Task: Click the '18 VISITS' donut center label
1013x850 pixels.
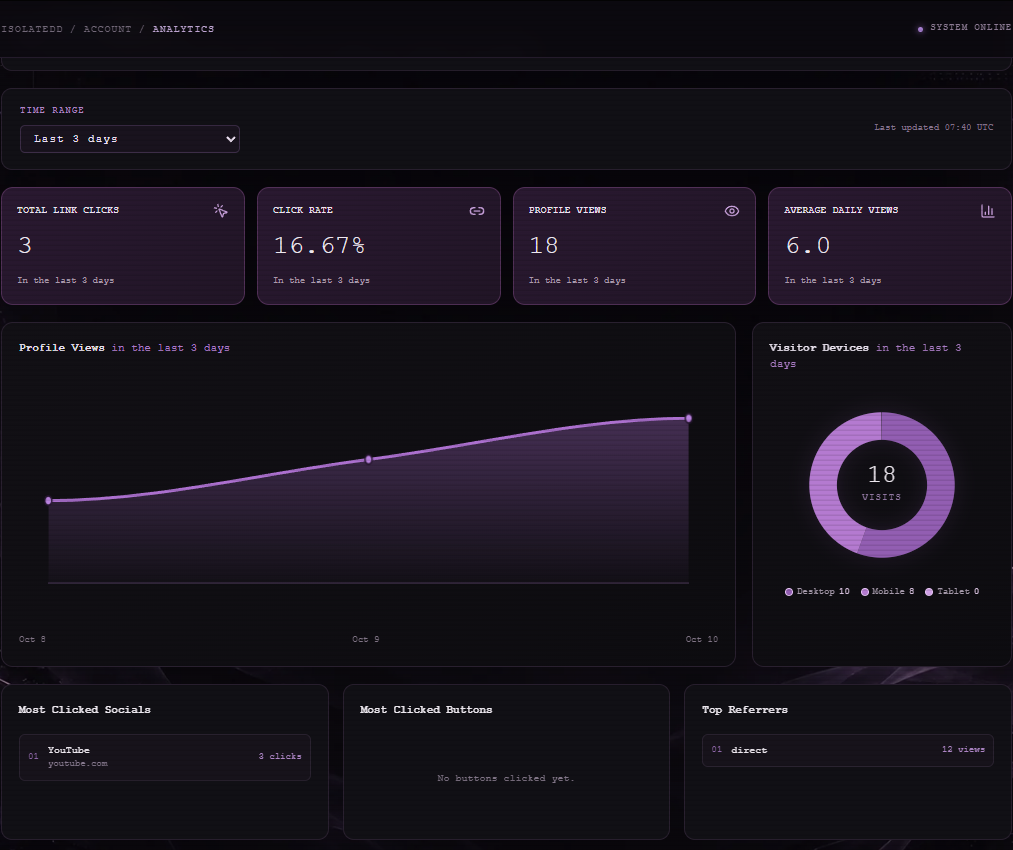Action: point(881,482)
